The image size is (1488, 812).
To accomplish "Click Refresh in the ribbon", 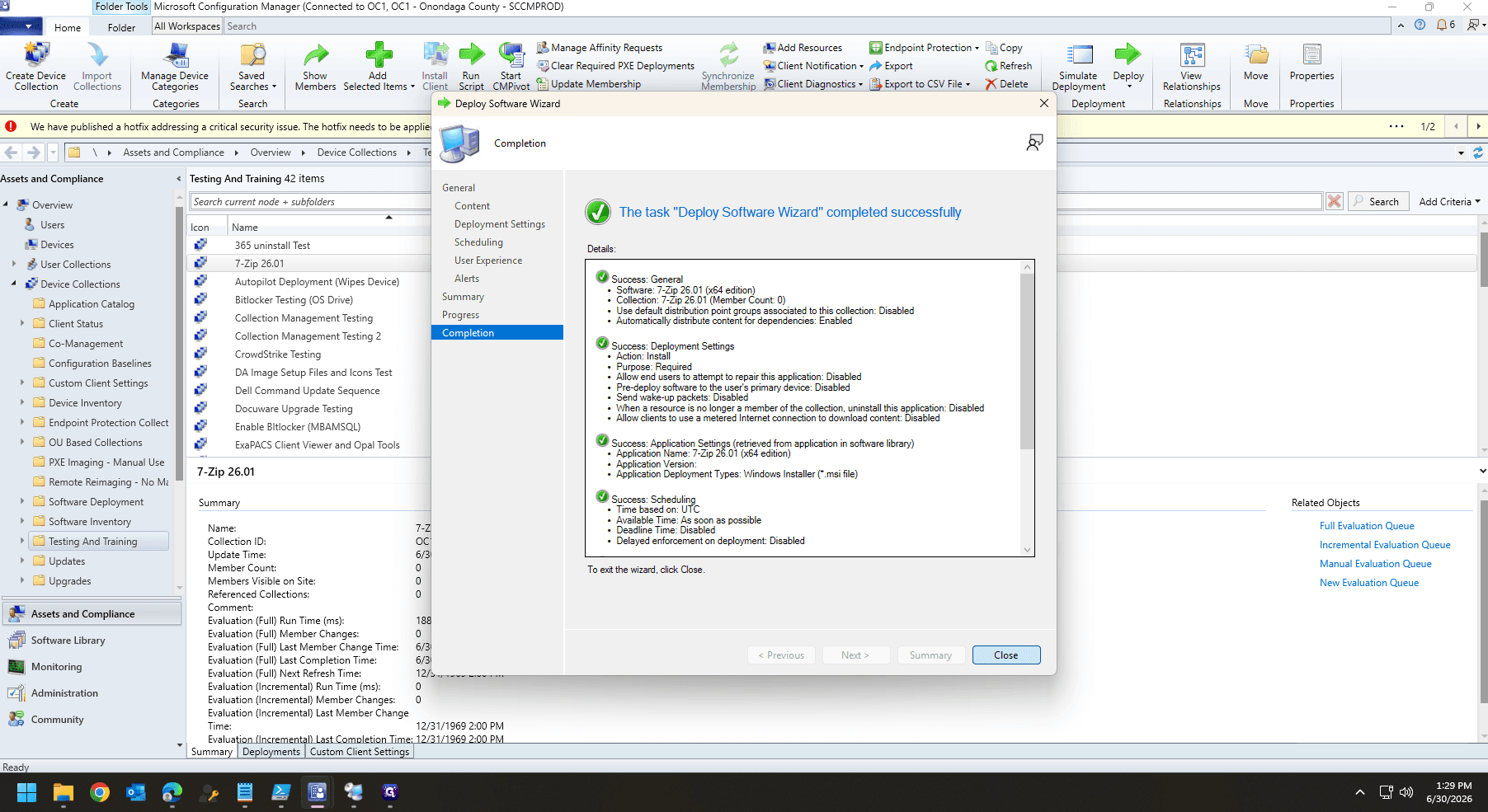I will point(1009,66).
